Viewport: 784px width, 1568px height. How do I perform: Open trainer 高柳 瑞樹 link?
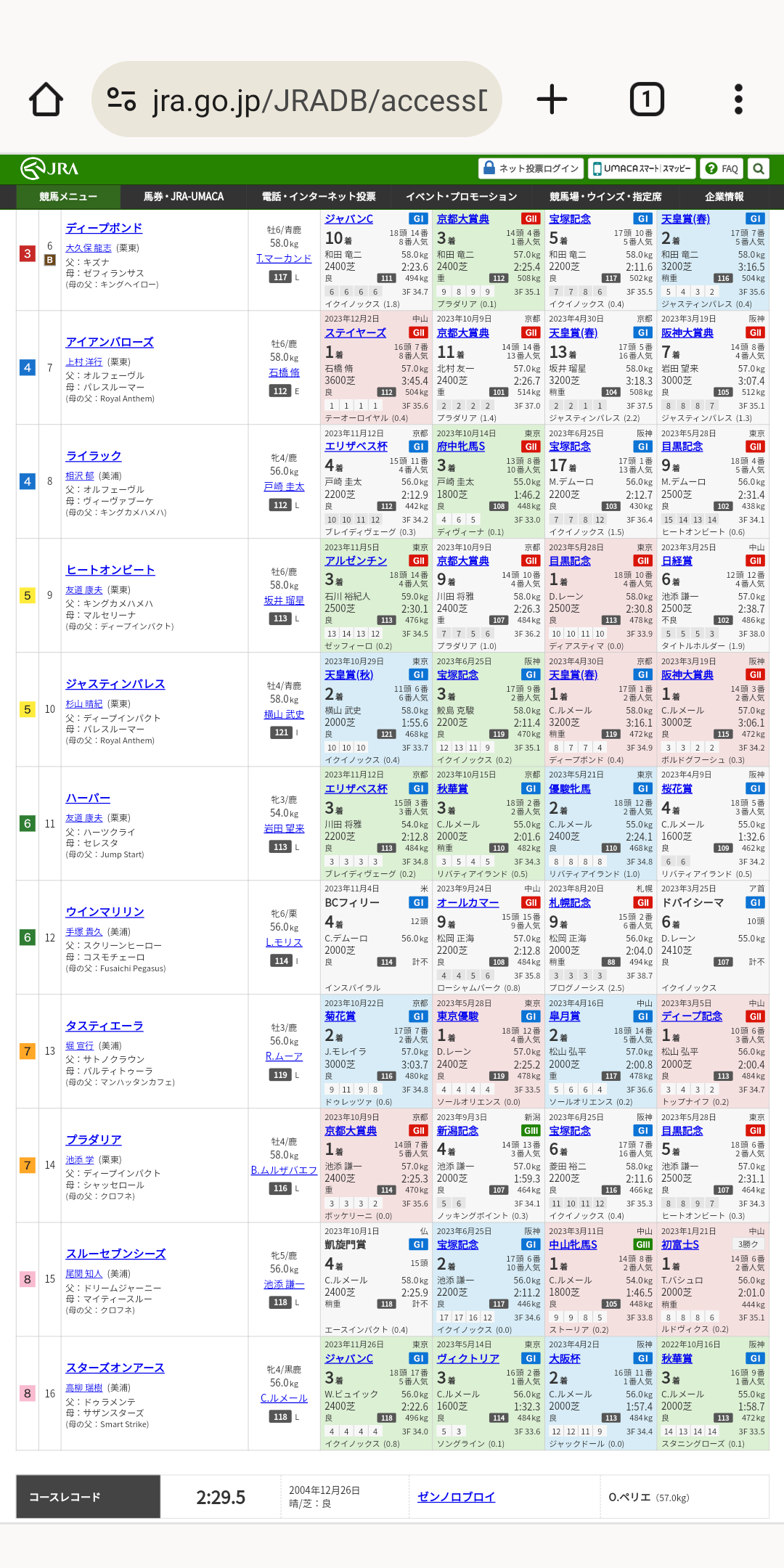click(84, 1387)
